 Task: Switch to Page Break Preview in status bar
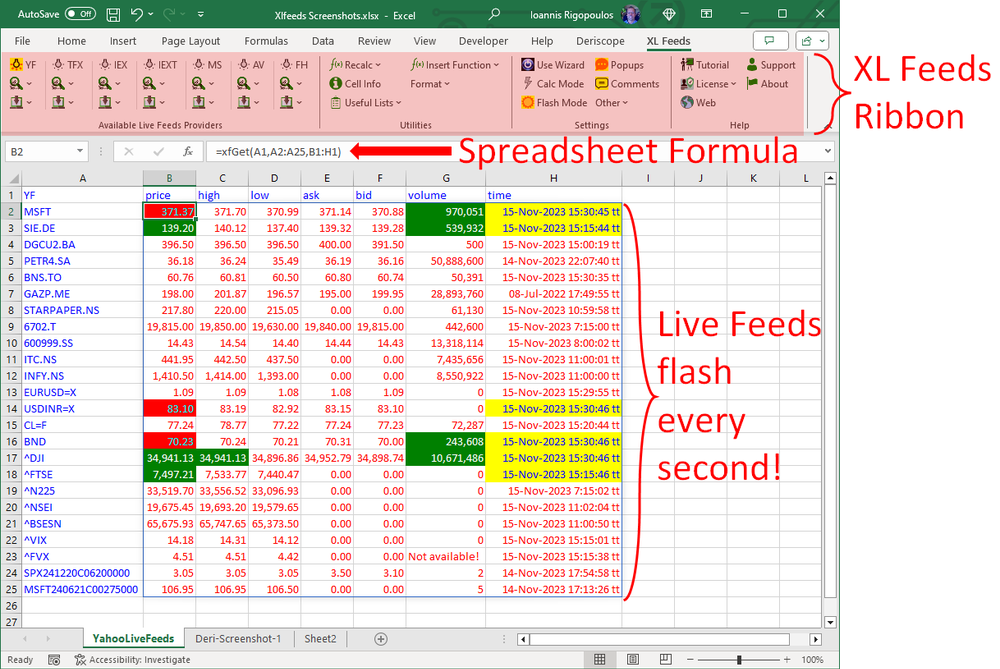[665, 659]
